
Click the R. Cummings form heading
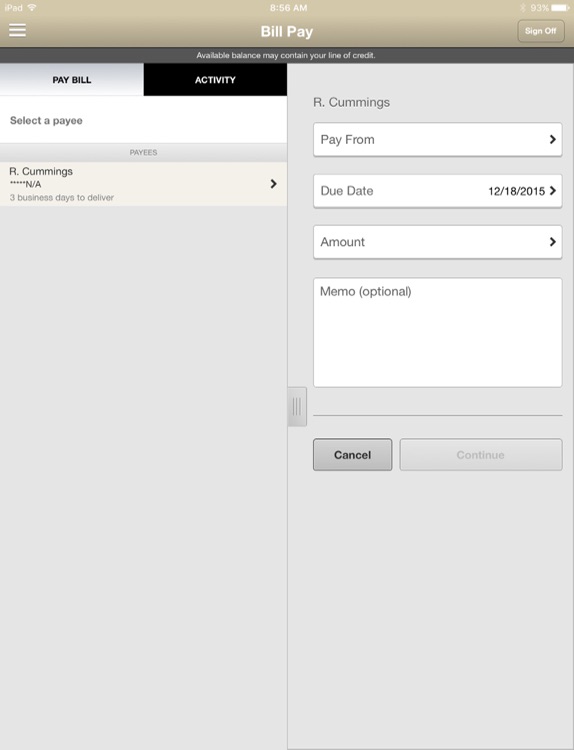click(352, 102)
